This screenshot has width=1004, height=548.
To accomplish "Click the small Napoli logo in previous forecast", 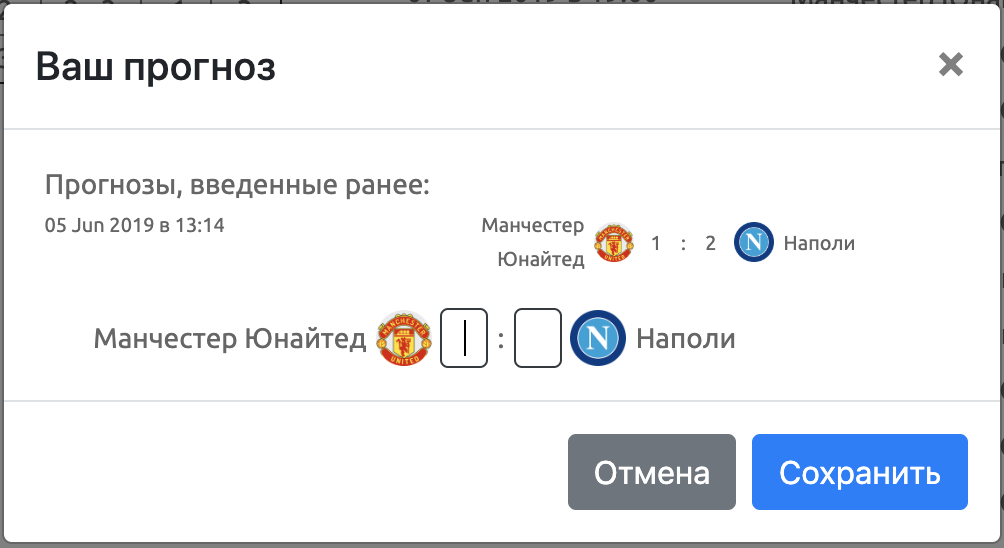I will 754,243.
